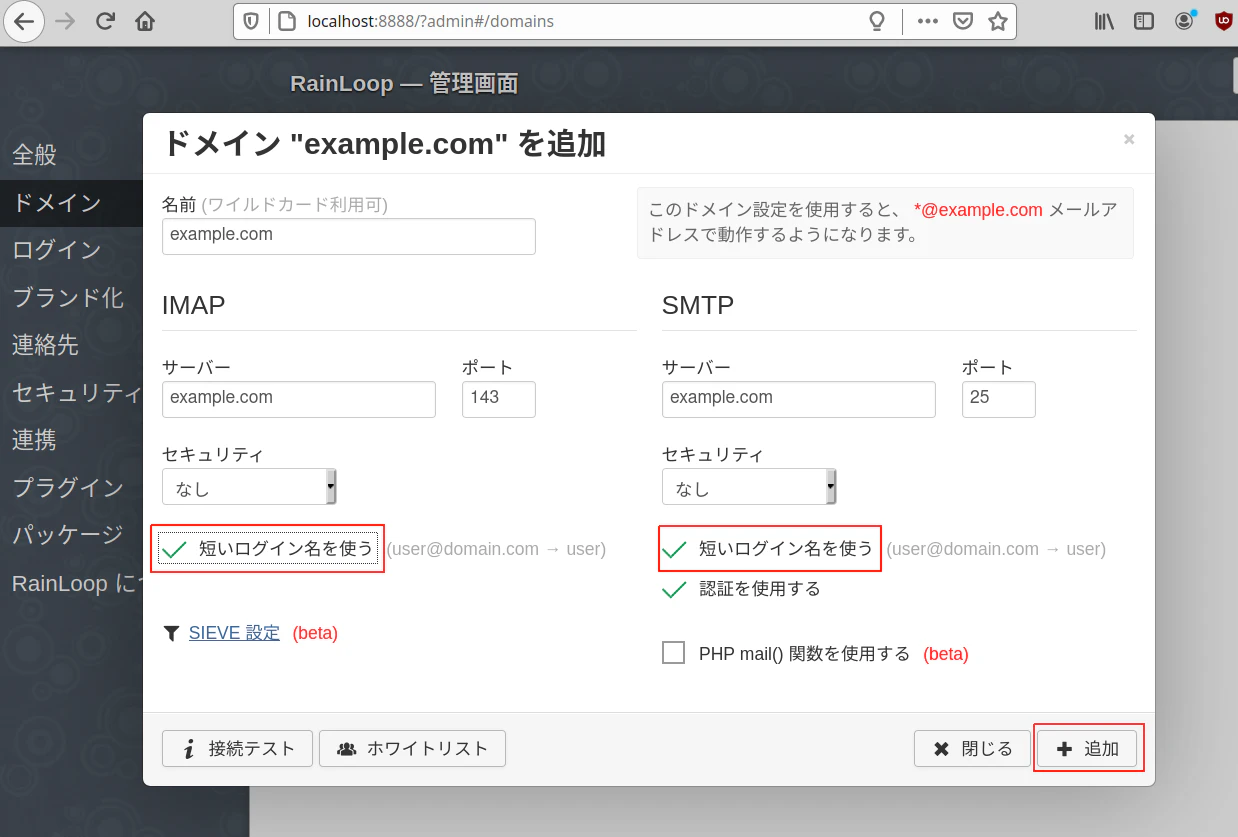
Task: Go back with the browser back arrow
Action: (24, 21)
